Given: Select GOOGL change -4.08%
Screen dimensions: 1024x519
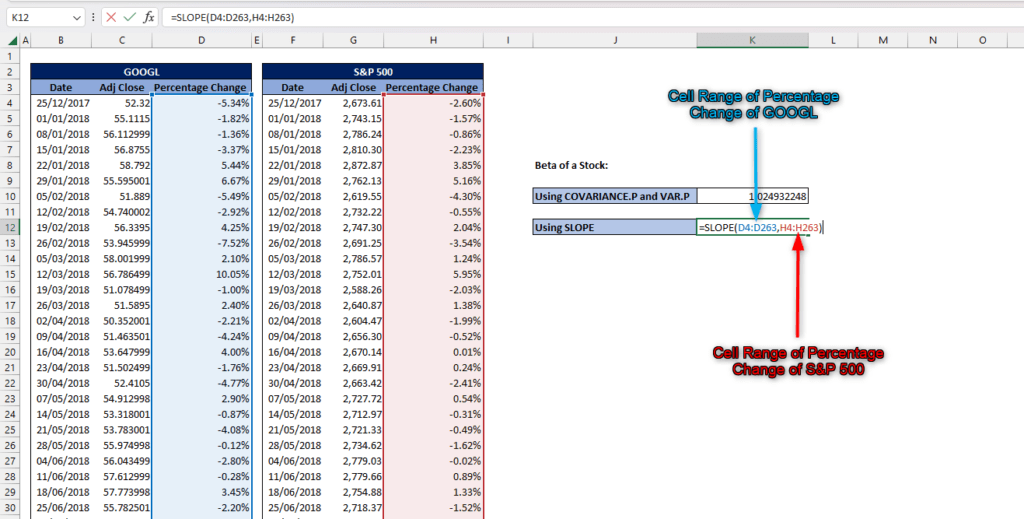Looking at the screenshot, I should point(201,430).
